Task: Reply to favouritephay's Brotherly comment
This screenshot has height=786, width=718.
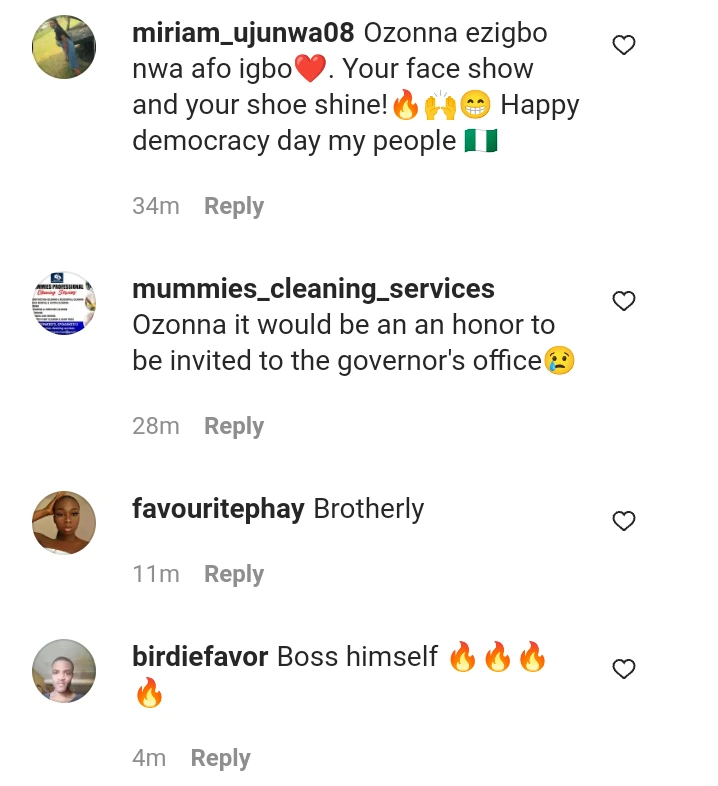Action: click(x=234, y=574)
